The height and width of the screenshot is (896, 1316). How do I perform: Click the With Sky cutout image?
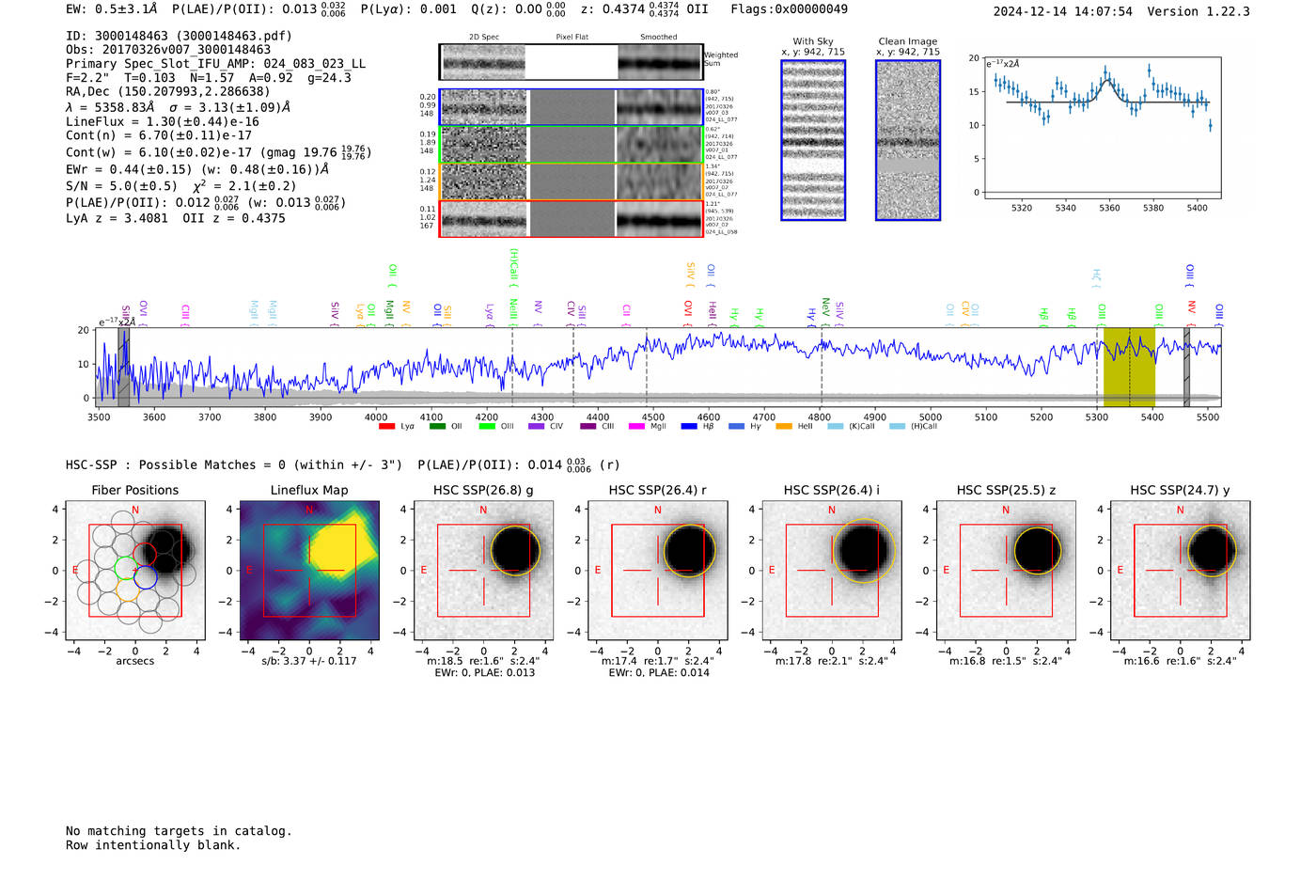(813, 140)
